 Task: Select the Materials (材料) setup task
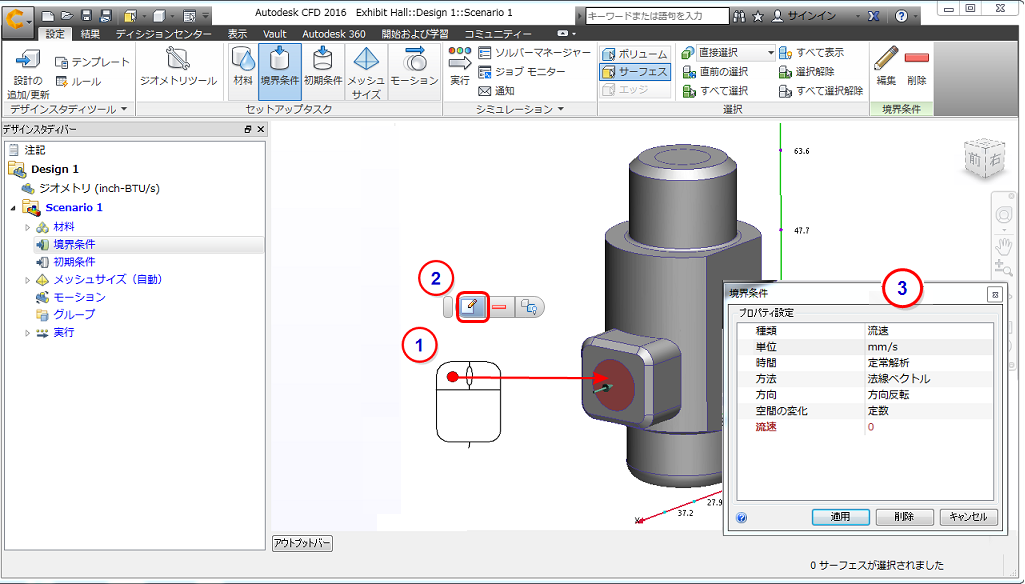[243, 67]
